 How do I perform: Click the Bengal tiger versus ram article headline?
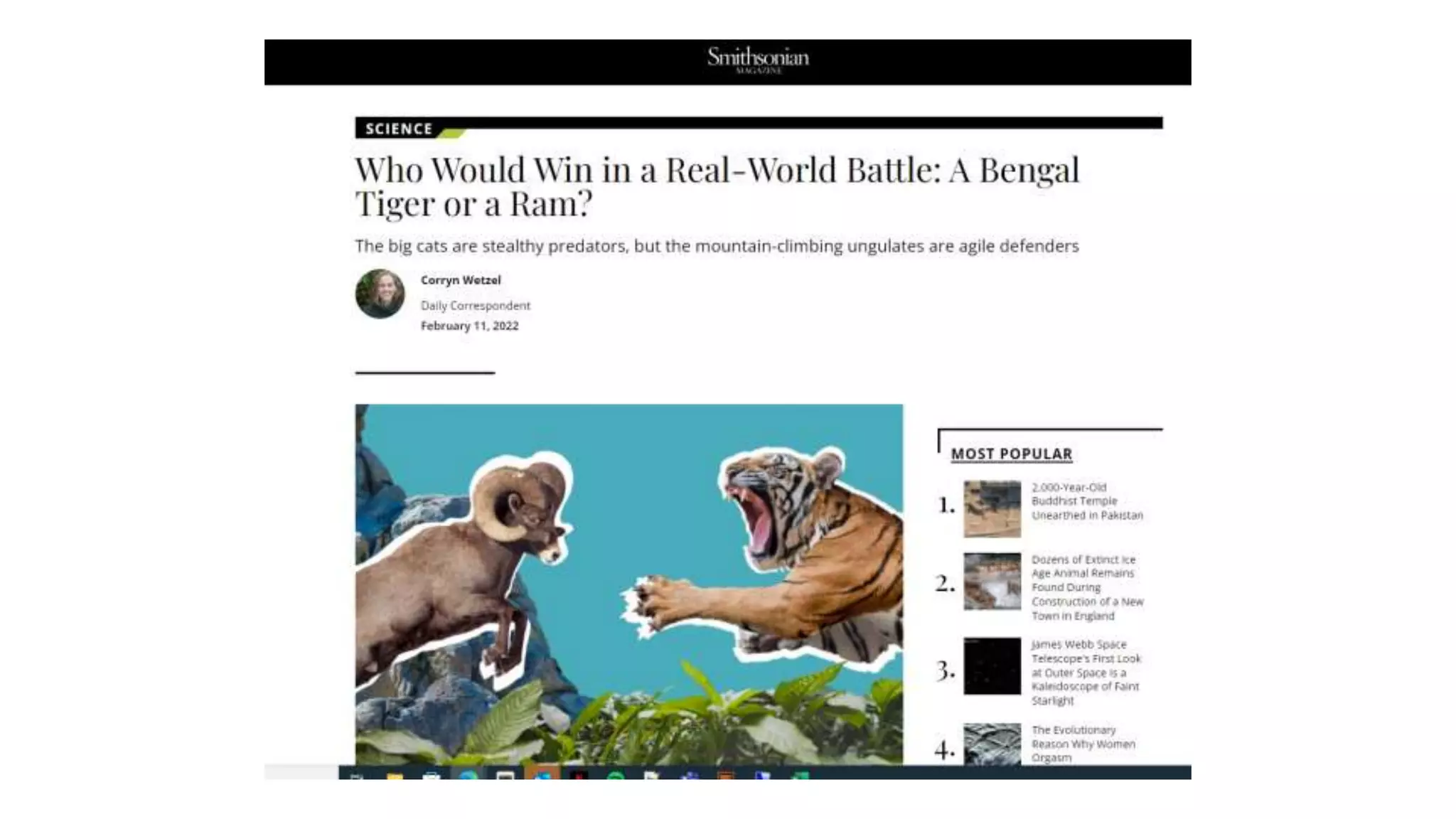tap(717, 186)
